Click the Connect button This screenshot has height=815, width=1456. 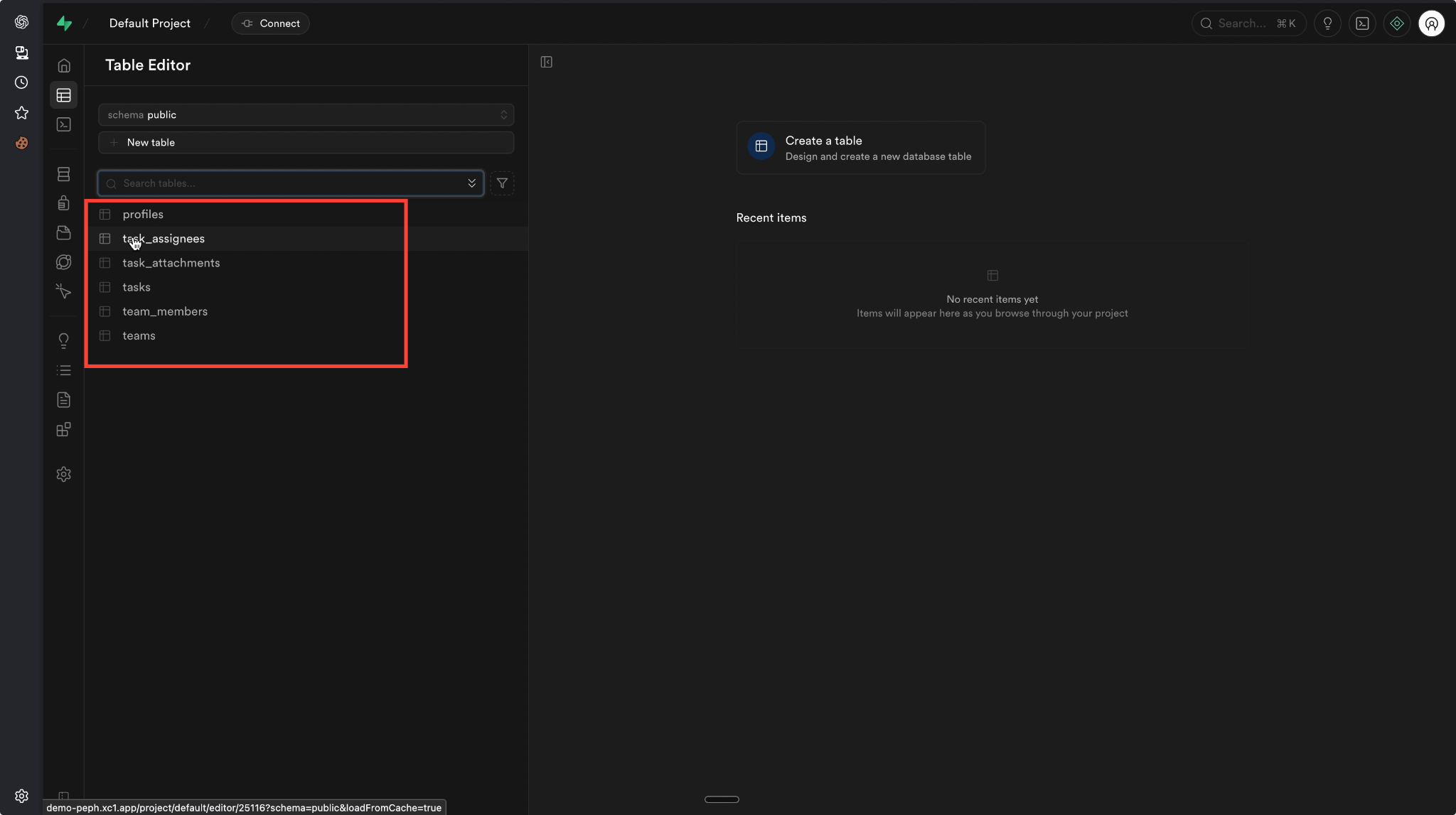click(x=270, y=23)
